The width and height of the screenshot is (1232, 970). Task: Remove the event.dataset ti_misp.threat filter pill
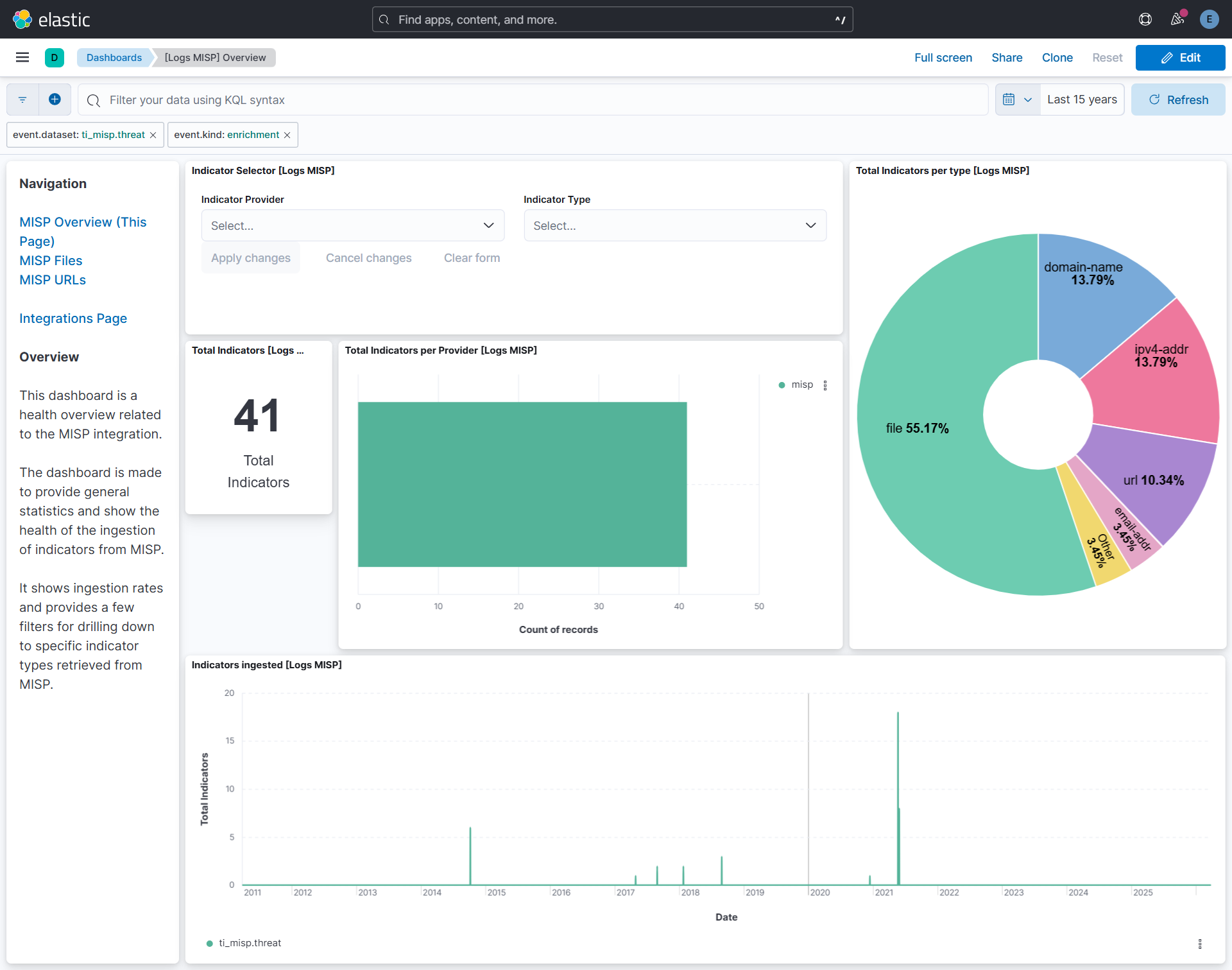(153, 134)
